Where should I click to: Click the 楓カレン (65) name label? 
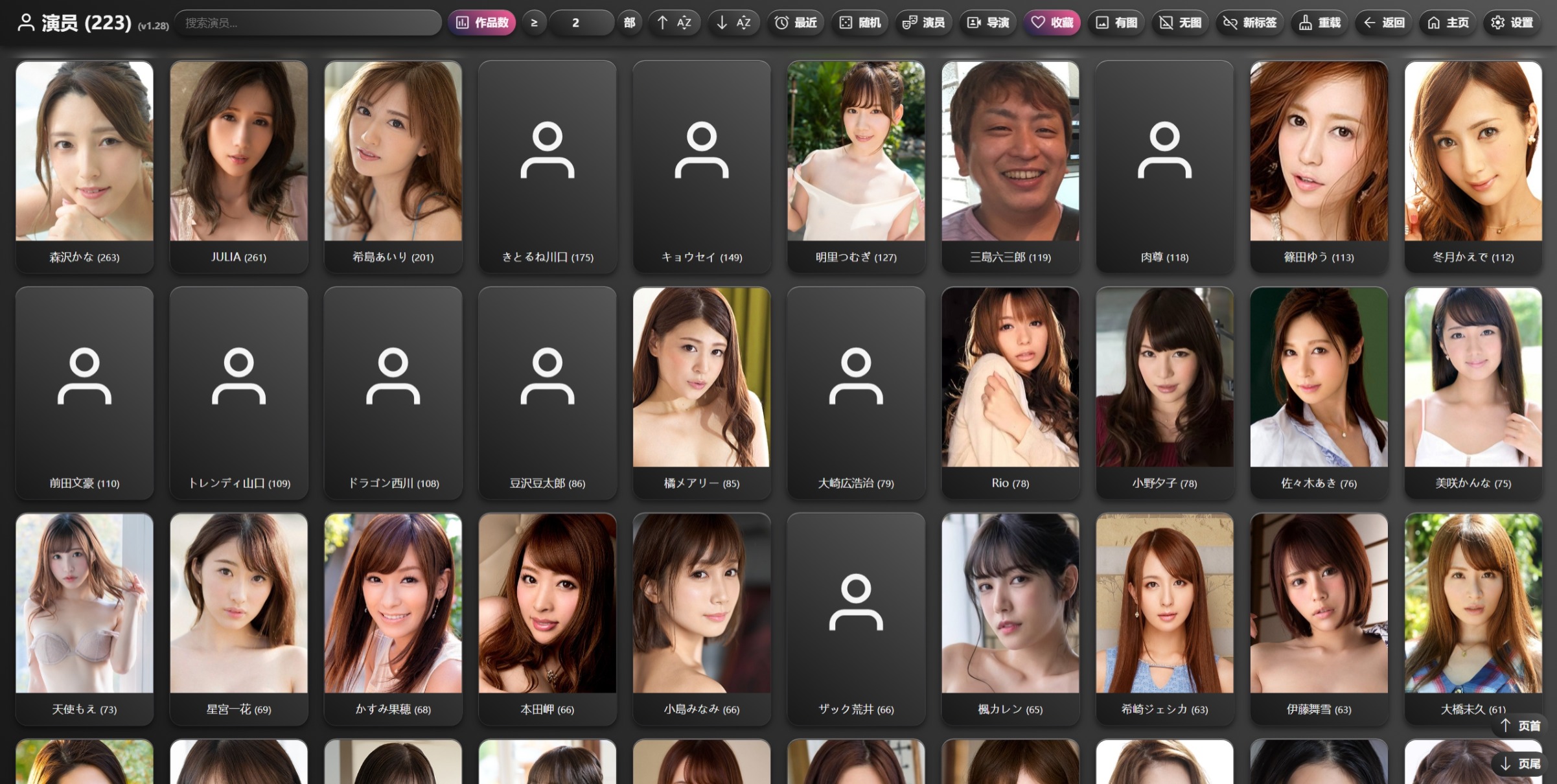(x=1011, y=709)
